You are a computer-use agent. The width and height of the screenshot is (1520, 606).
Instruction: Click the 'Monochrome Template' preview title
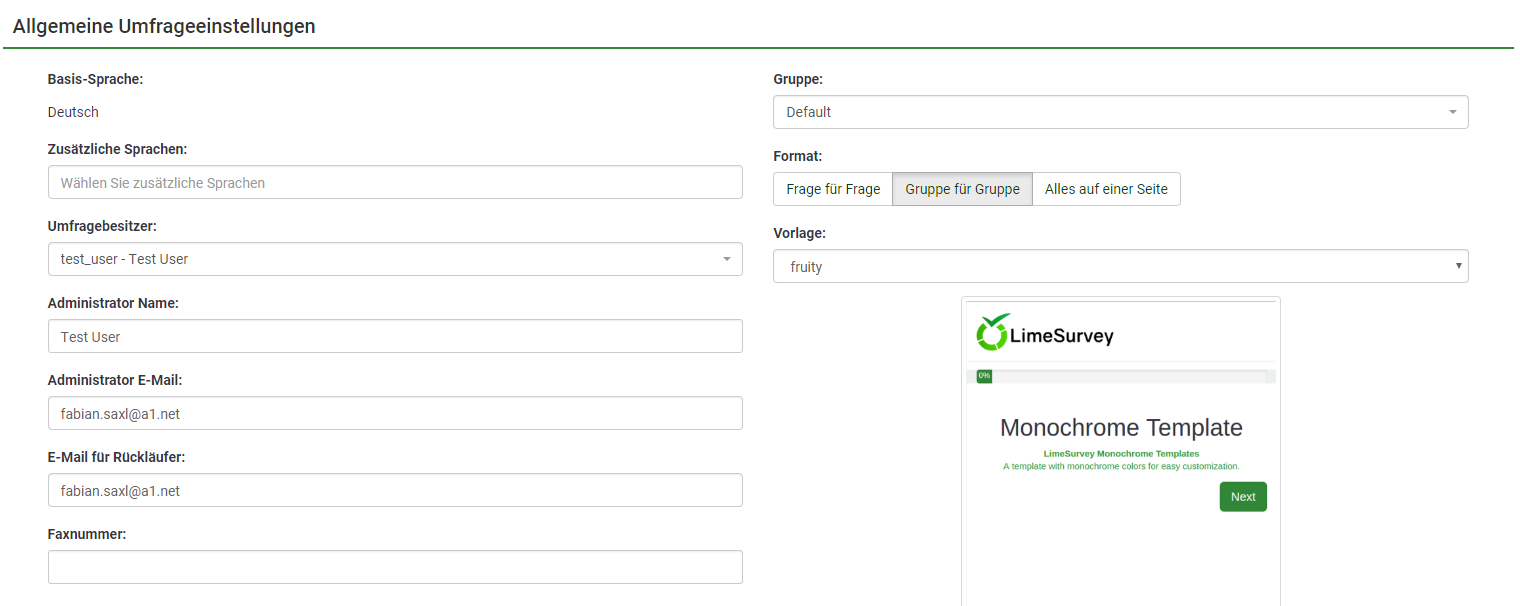click(x=1121, y=428)
